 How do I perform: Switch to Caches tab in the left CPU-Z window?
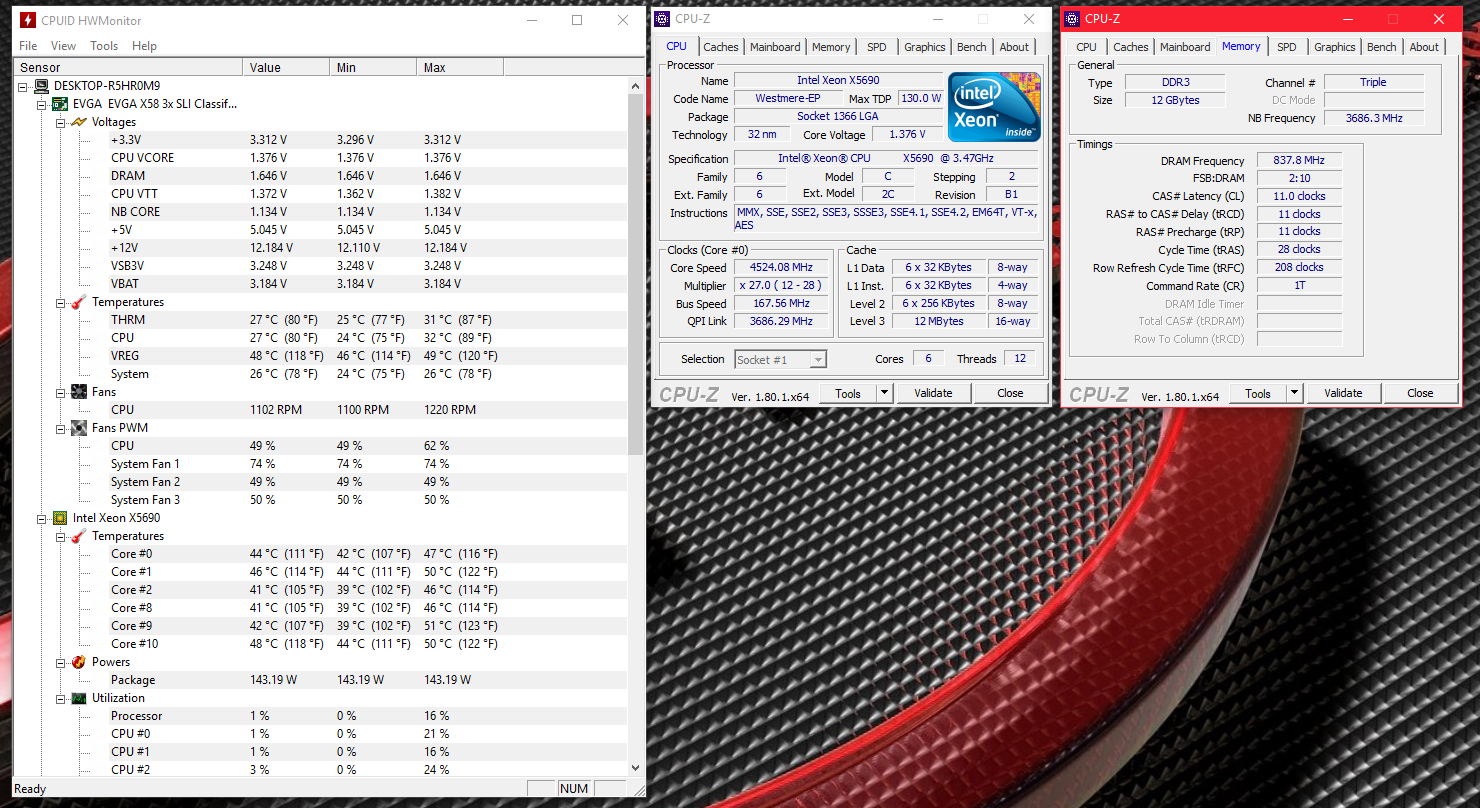point(720,47)
